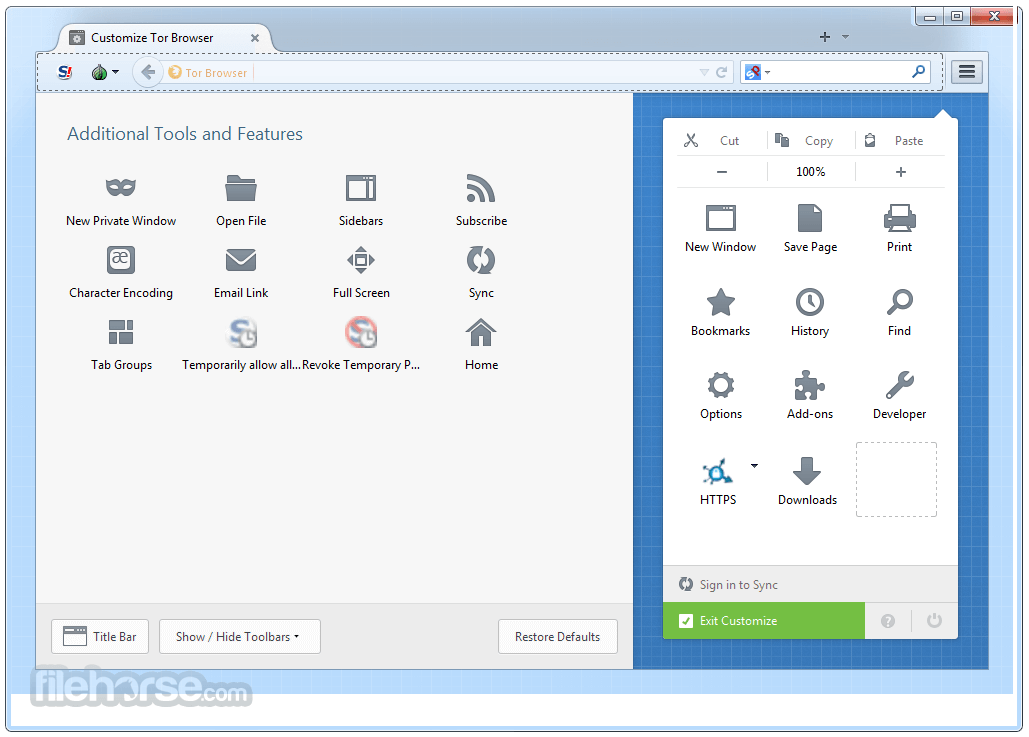Reset zoom via 100% button
The width and height of the screenshot is (1029, 737).
pyautogui.click(x=811, y=172)
